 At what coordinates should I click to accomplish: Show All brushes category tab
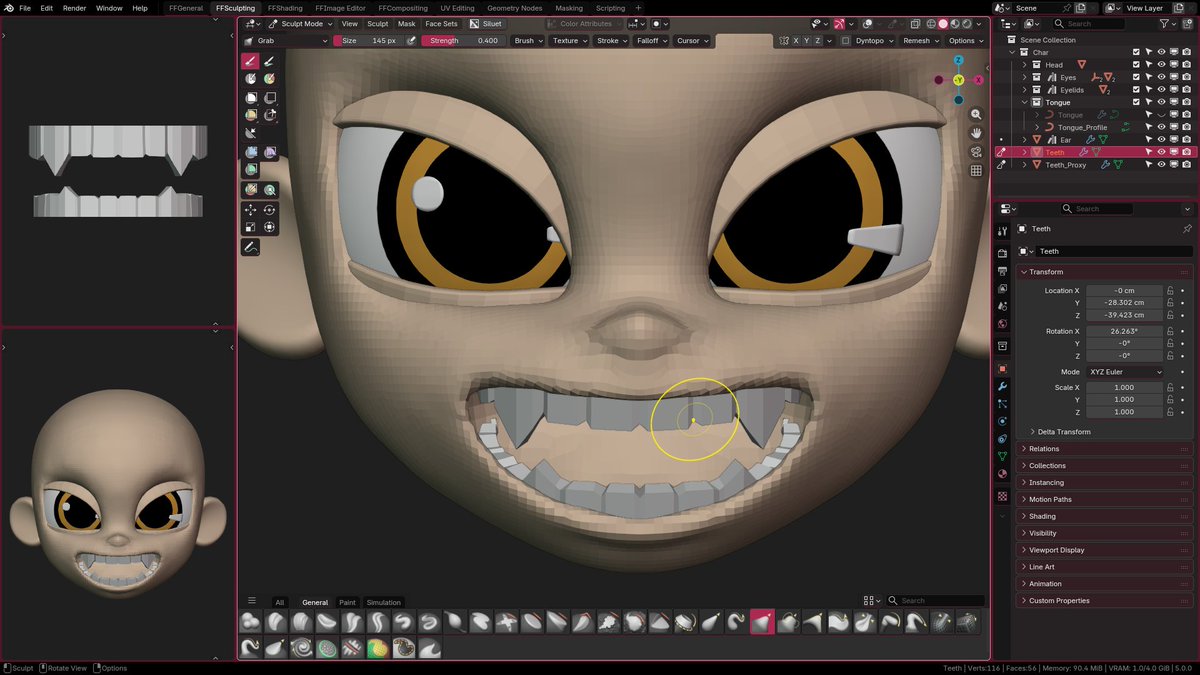coord(280,602)
